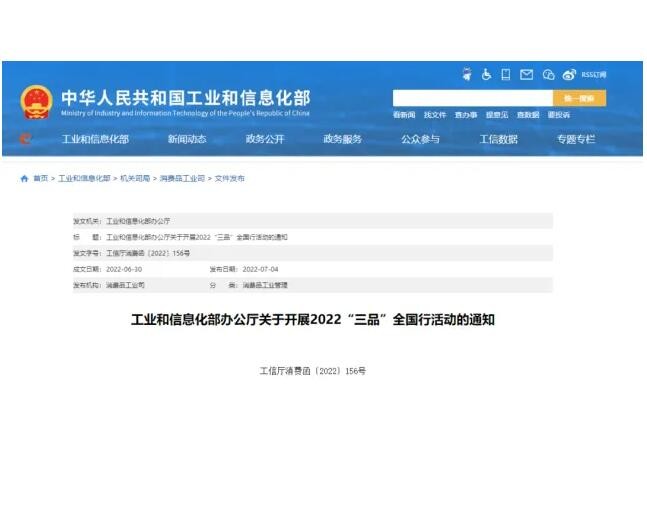Open the 新闻动态 navigation menu

[187, 139]
